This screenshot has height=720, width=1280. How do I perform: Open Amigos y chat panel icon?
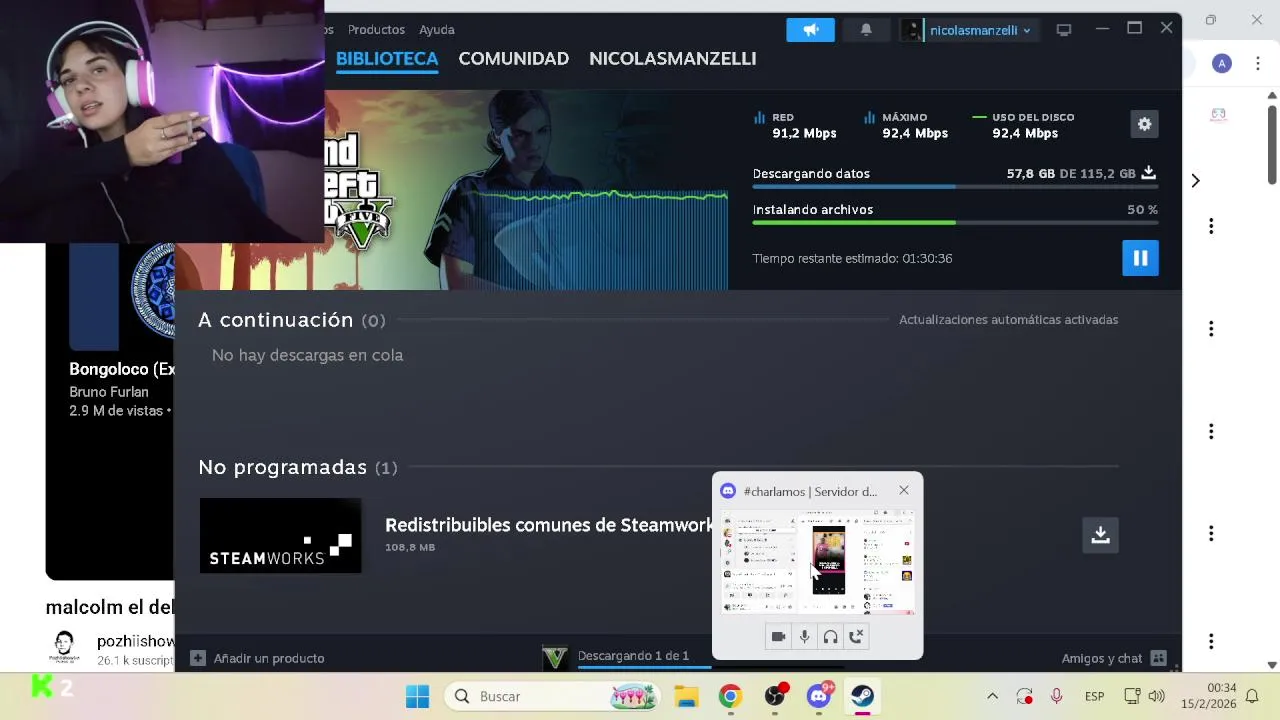click(1158, 658)
